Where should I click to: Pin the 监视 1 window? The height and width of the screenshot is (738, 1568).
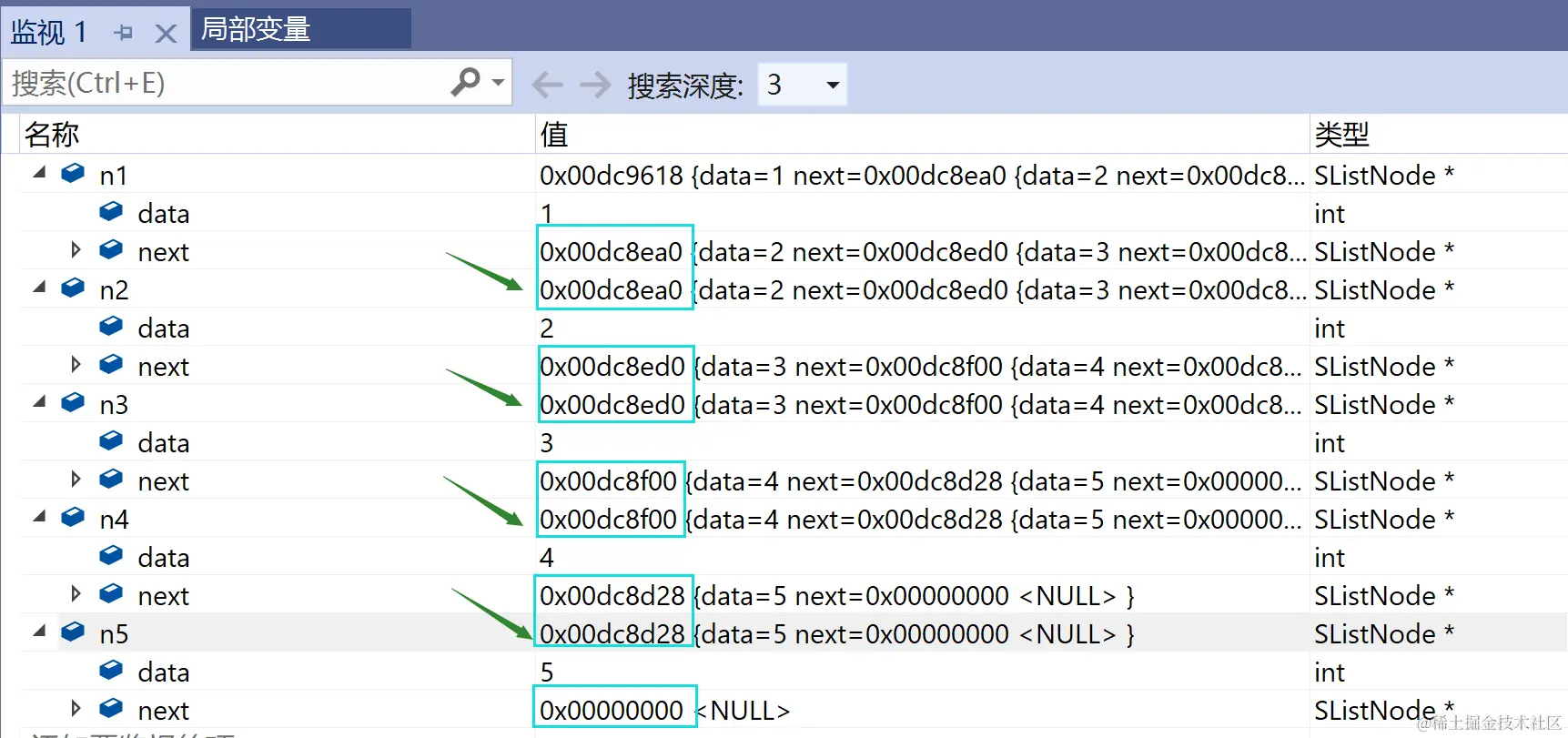point(124,33)
